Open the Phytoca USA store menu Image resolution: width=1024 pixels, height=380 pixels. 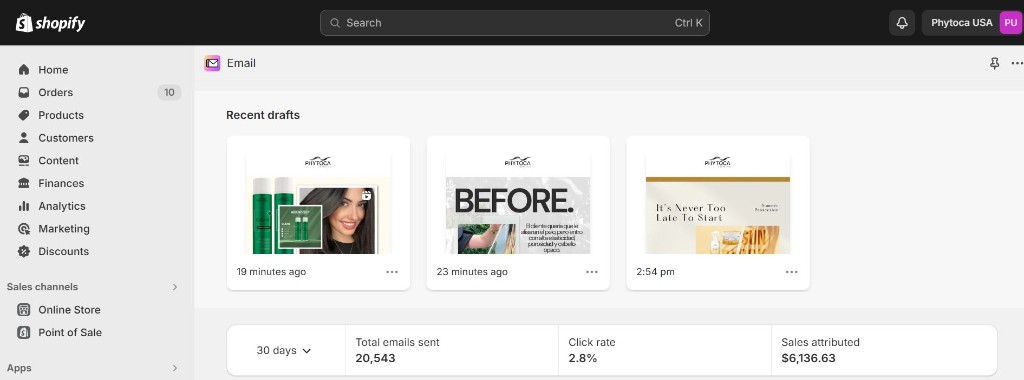(x=972, y=23)
